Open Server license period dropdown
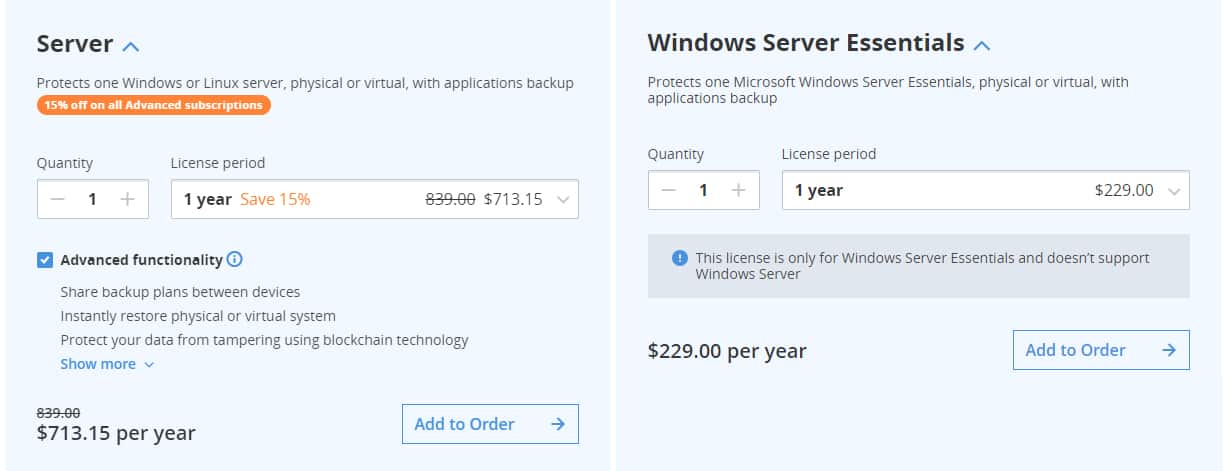This screenshot has width=1228, height=471. 375,199
